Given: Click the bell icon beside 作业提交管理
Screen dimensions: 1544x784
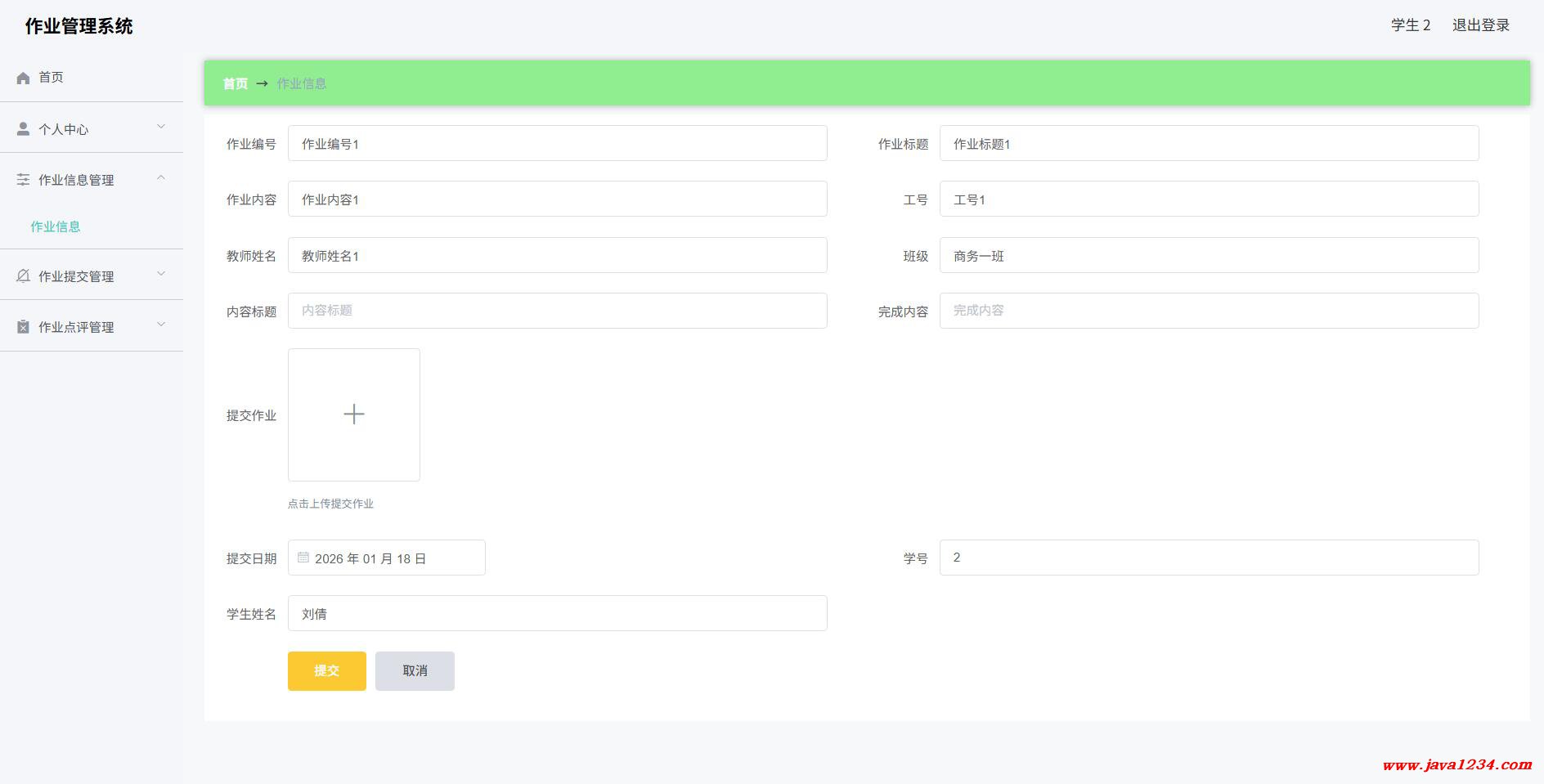Looking at the screenshot, I should (x=23, y=276).
